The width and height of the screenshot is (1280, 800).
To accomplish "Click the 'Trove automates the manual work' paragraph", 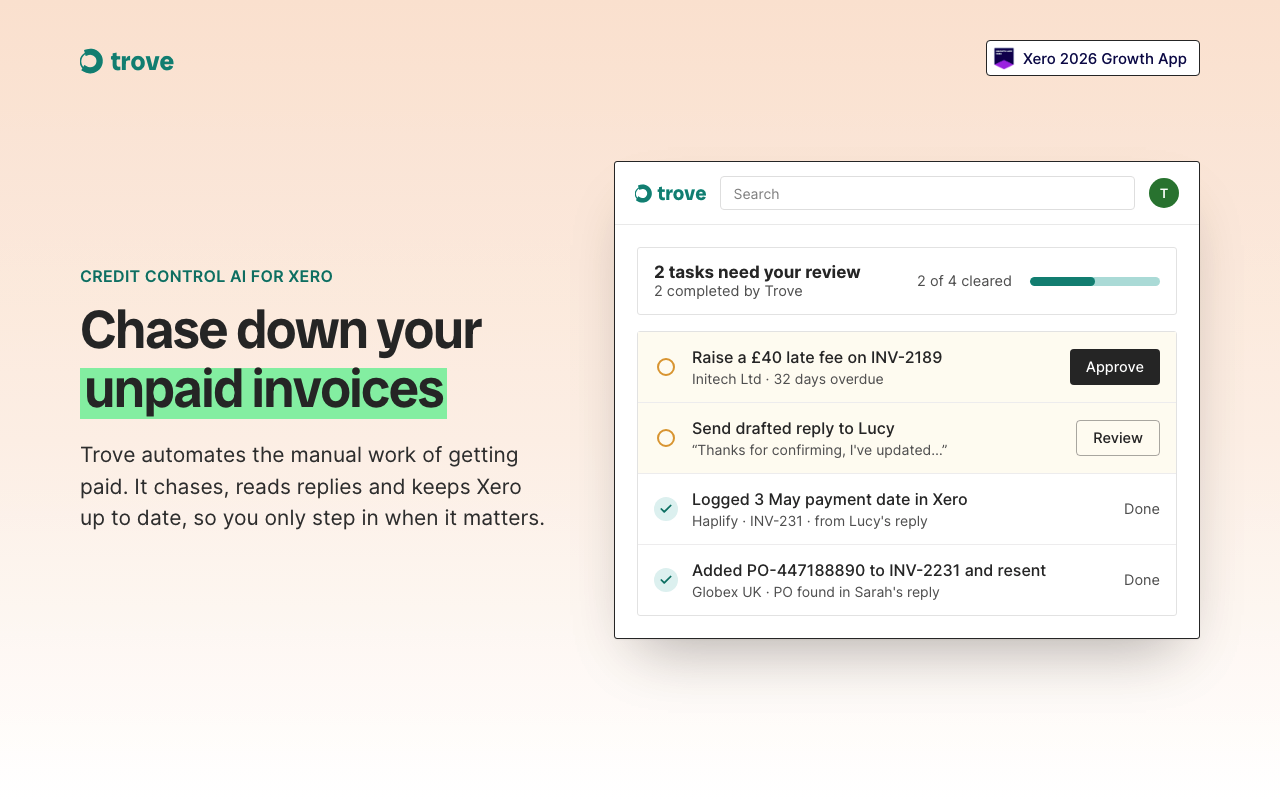I will 313,487.
